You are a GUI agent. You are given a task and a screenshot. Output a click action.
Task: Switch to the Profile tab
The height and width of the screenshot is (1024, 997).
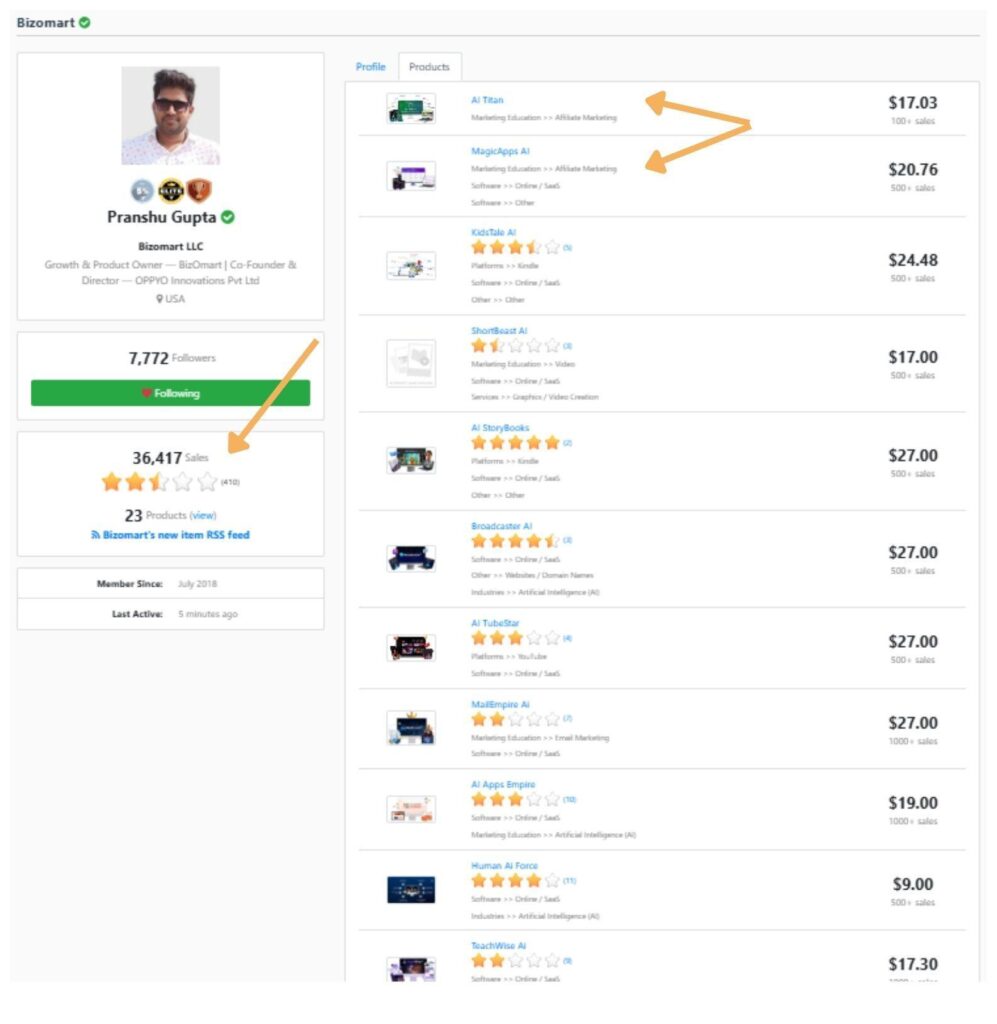tap(370, 67)
